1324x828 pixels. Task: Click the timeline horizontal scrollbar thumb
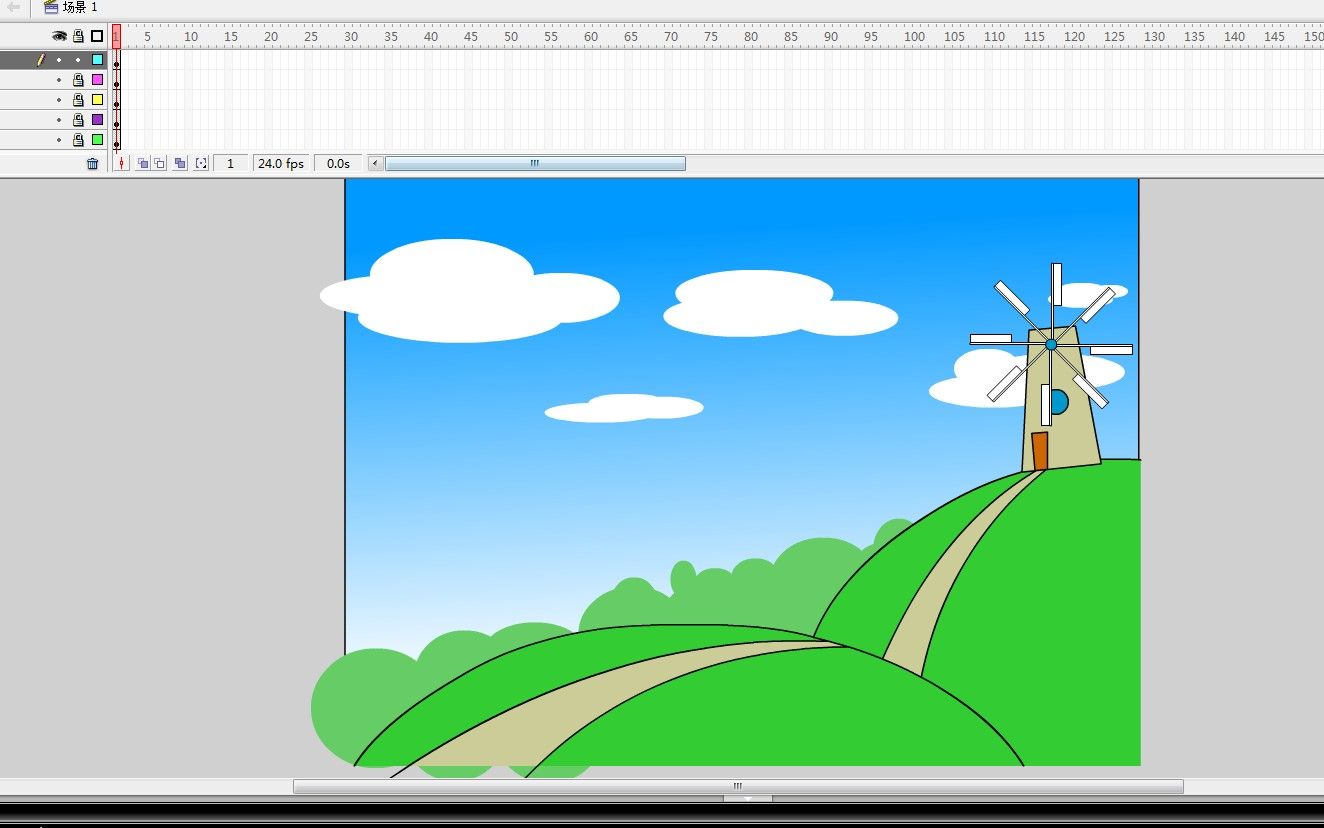click(535, 163)
